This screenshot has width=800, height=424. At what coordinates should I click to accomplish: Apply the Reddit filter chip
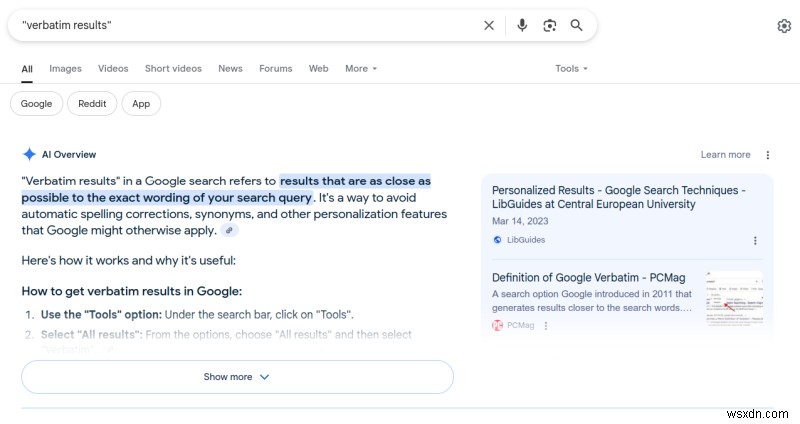pyautogui.click(x=92, y=104)
